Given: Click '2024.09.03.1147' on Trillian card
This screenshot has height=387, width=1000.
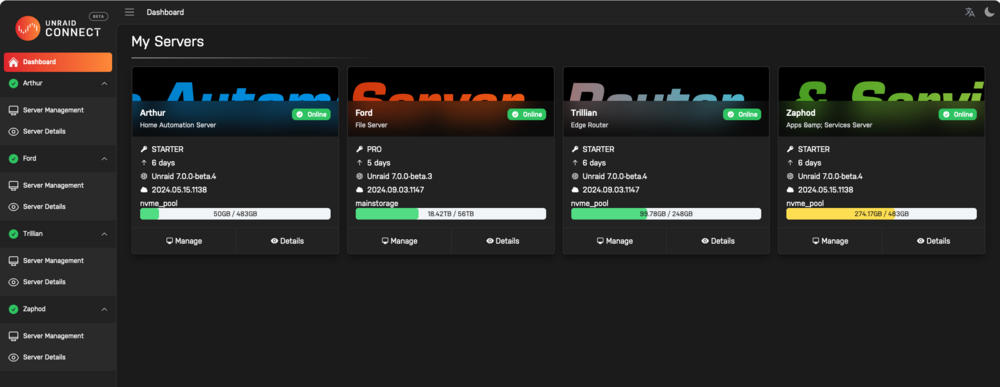Looking at the screenshot, I should click(611, 190).
